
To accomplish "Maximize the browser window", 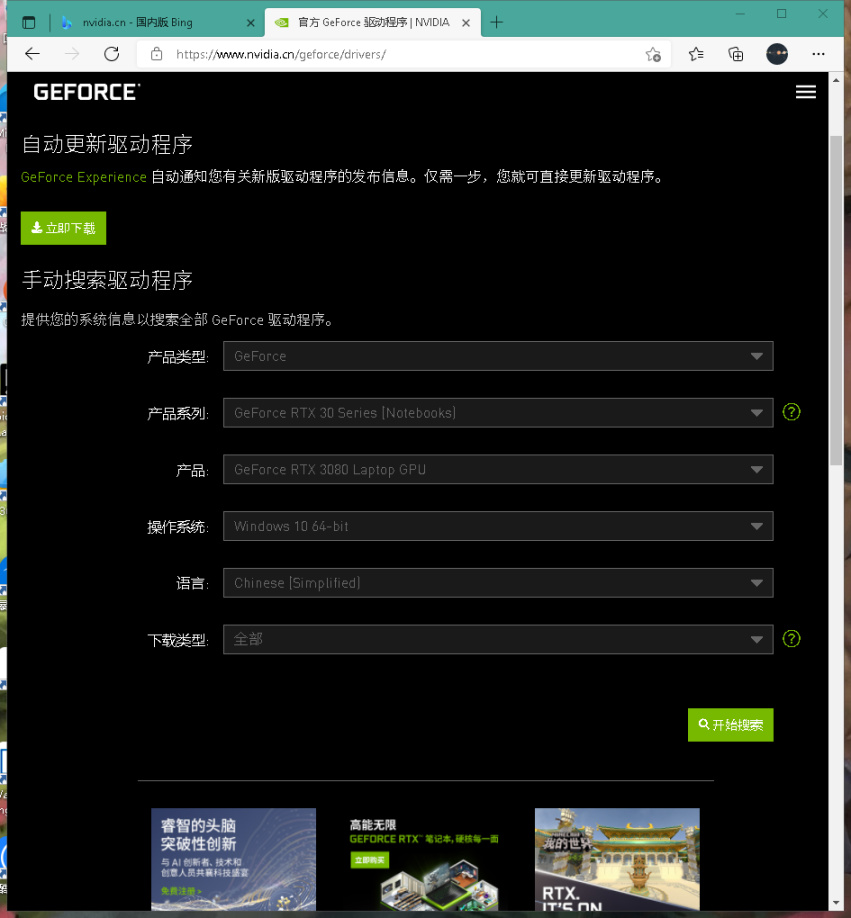I will pyautogui.click(x=781, y=13).
